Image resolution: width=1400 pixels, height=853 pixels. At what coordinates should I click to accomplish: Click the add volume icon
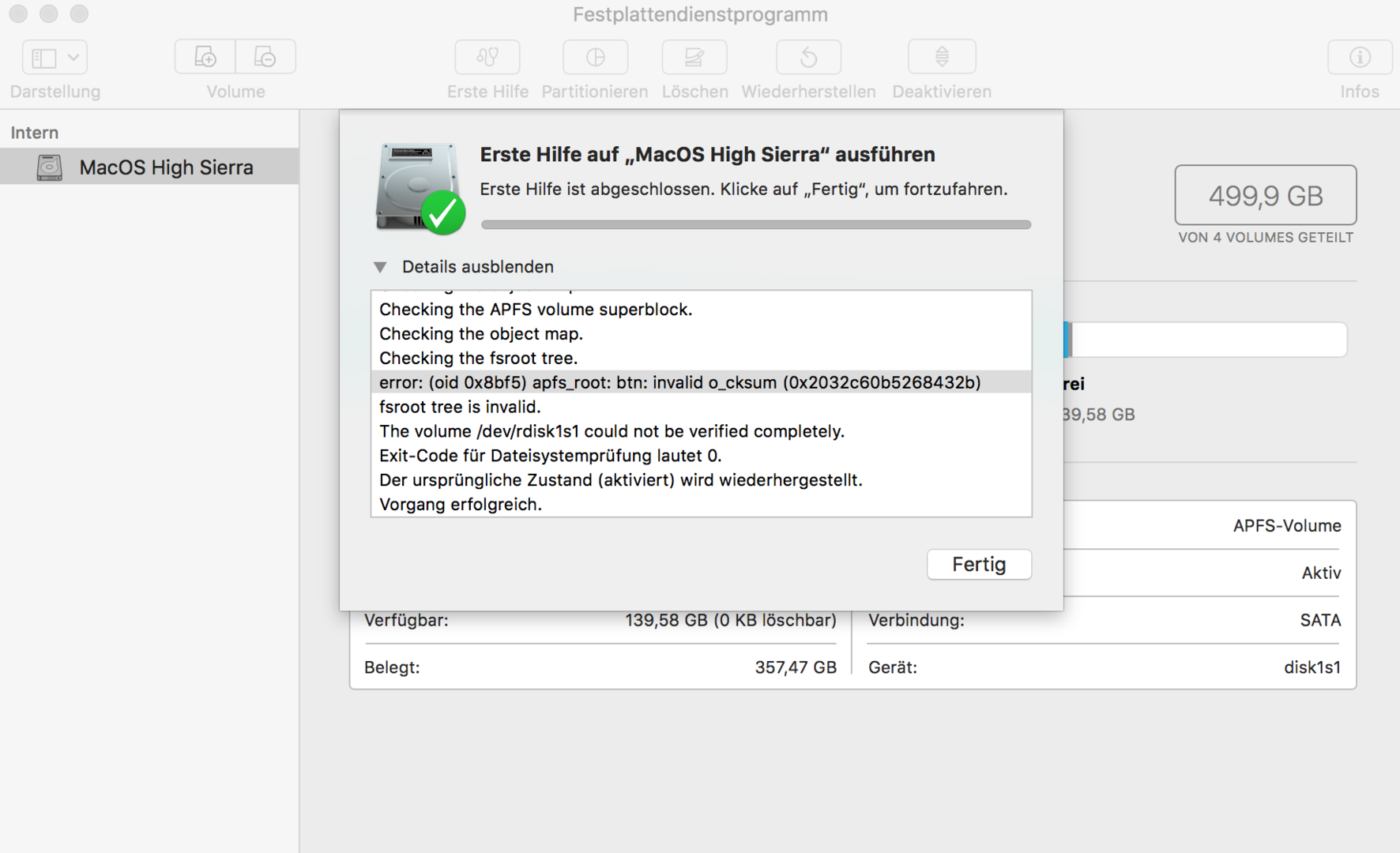(205, 57)
